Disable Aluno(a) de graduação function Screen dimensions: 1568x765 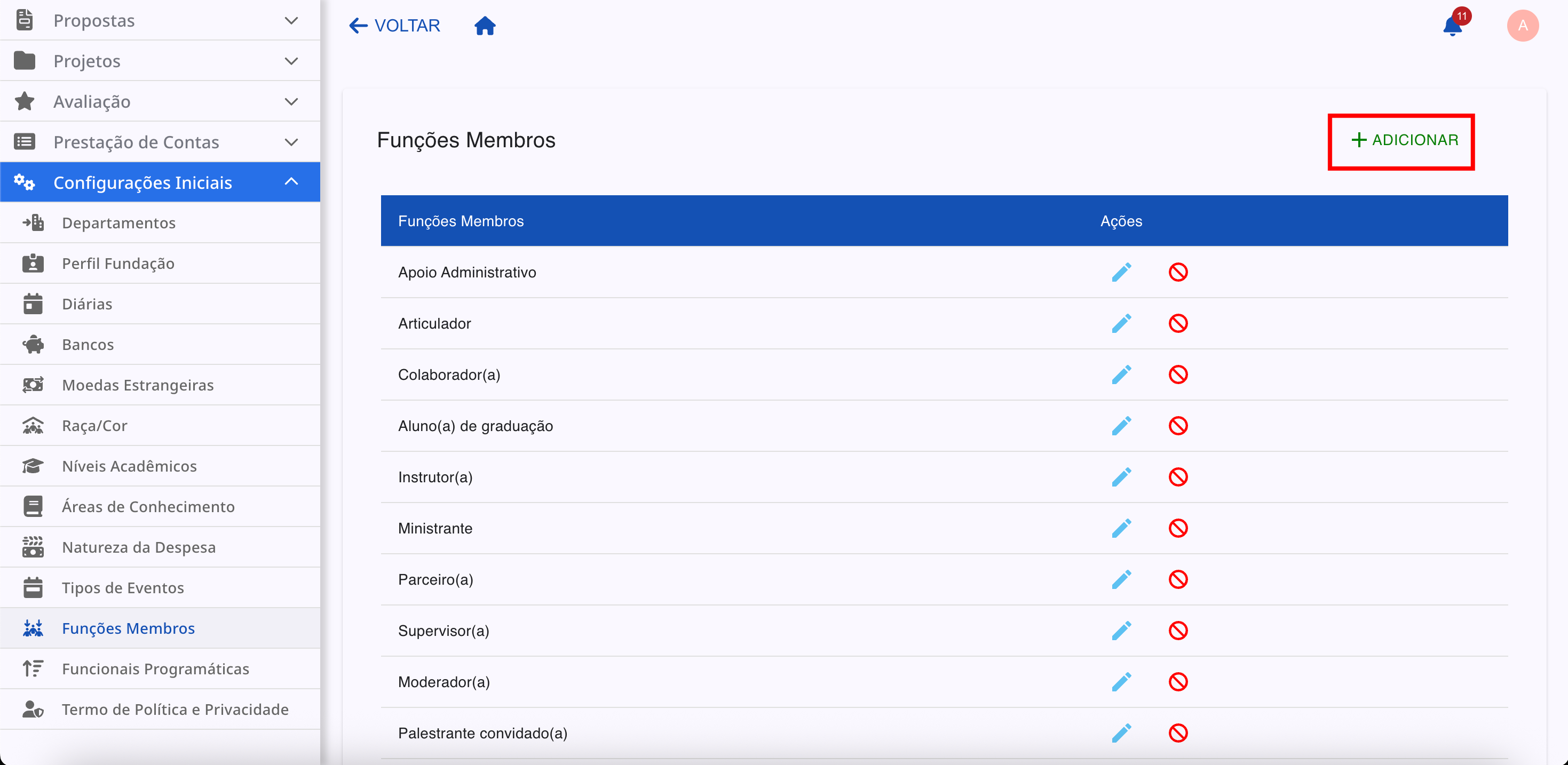pos(1178,425)
